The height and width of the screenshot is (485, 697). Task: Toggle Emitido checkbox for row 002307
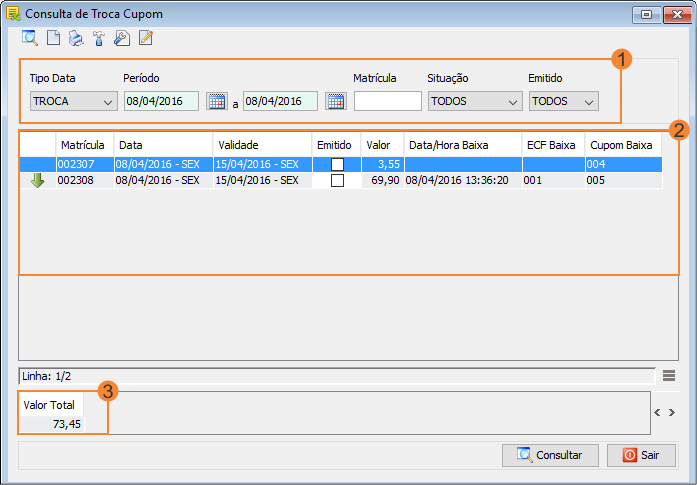(337, 164)
